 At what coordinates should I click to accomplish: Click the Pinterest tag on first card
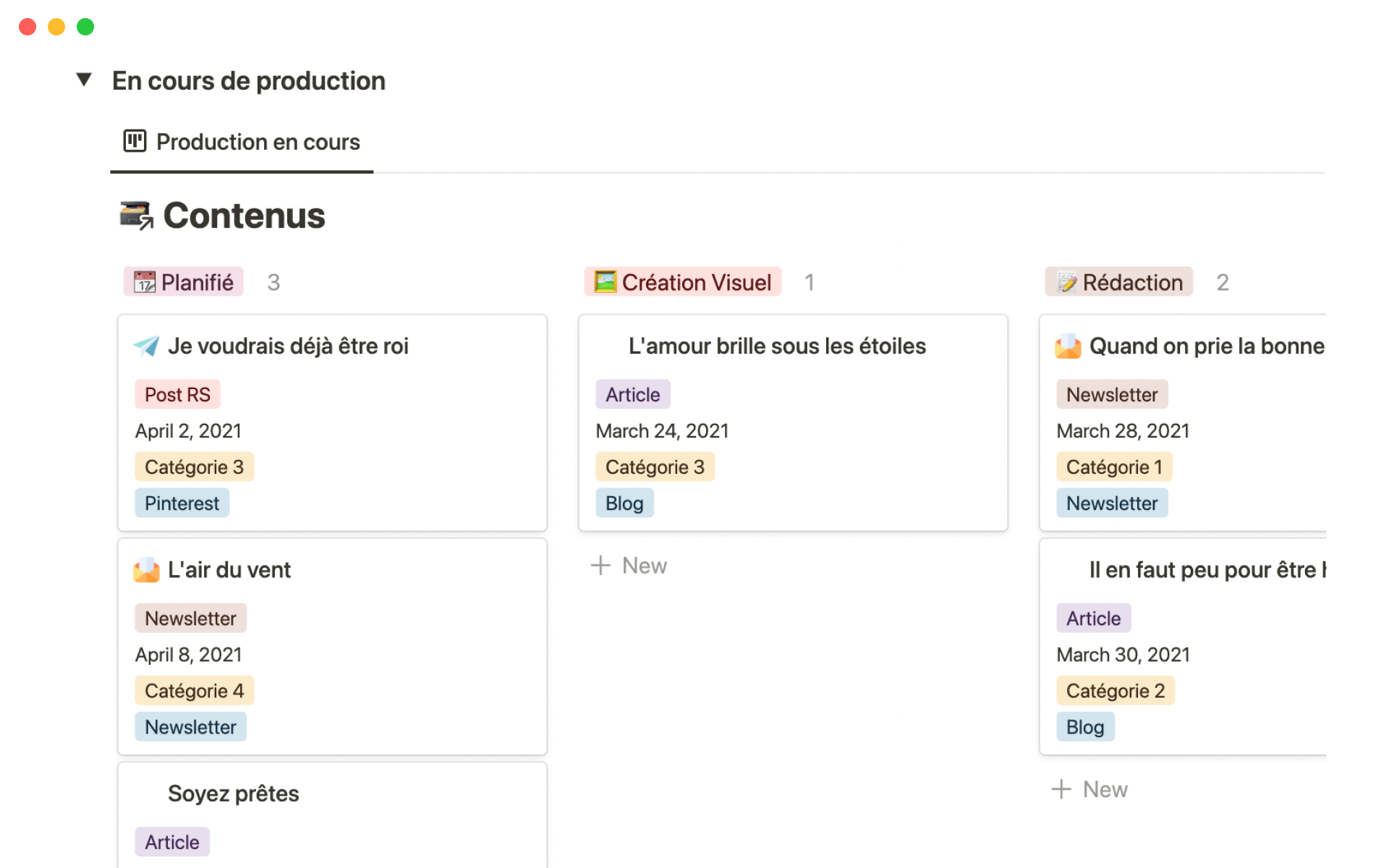point(182,503)
